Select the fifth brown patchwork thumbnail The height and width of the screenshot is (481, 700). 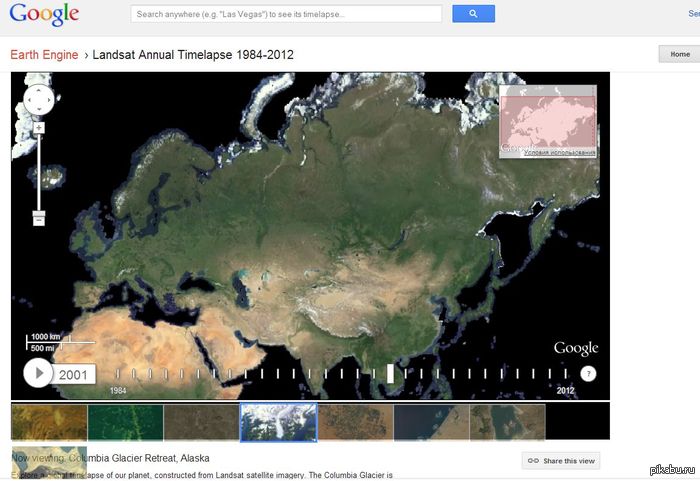point(356,422)
